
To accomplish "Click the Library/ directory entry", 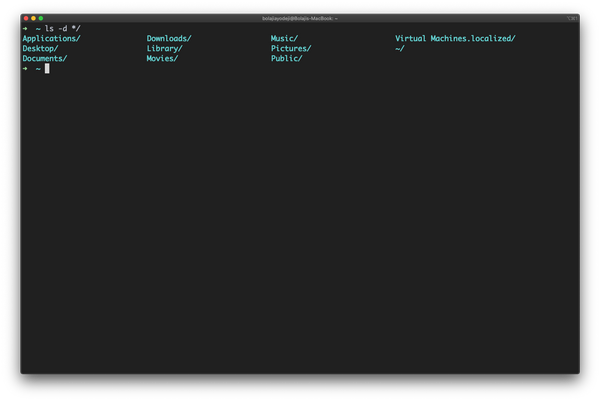I will (x=164, y=48).
